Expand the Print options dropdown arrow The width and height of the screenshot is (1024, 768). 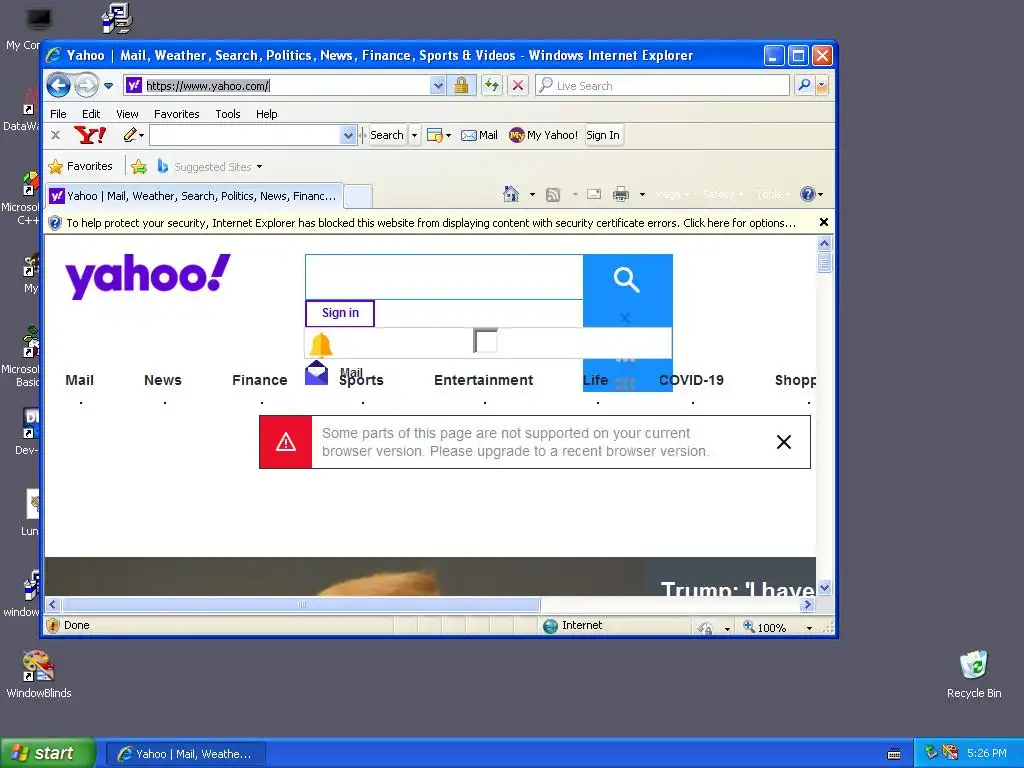tap(642, 195)
